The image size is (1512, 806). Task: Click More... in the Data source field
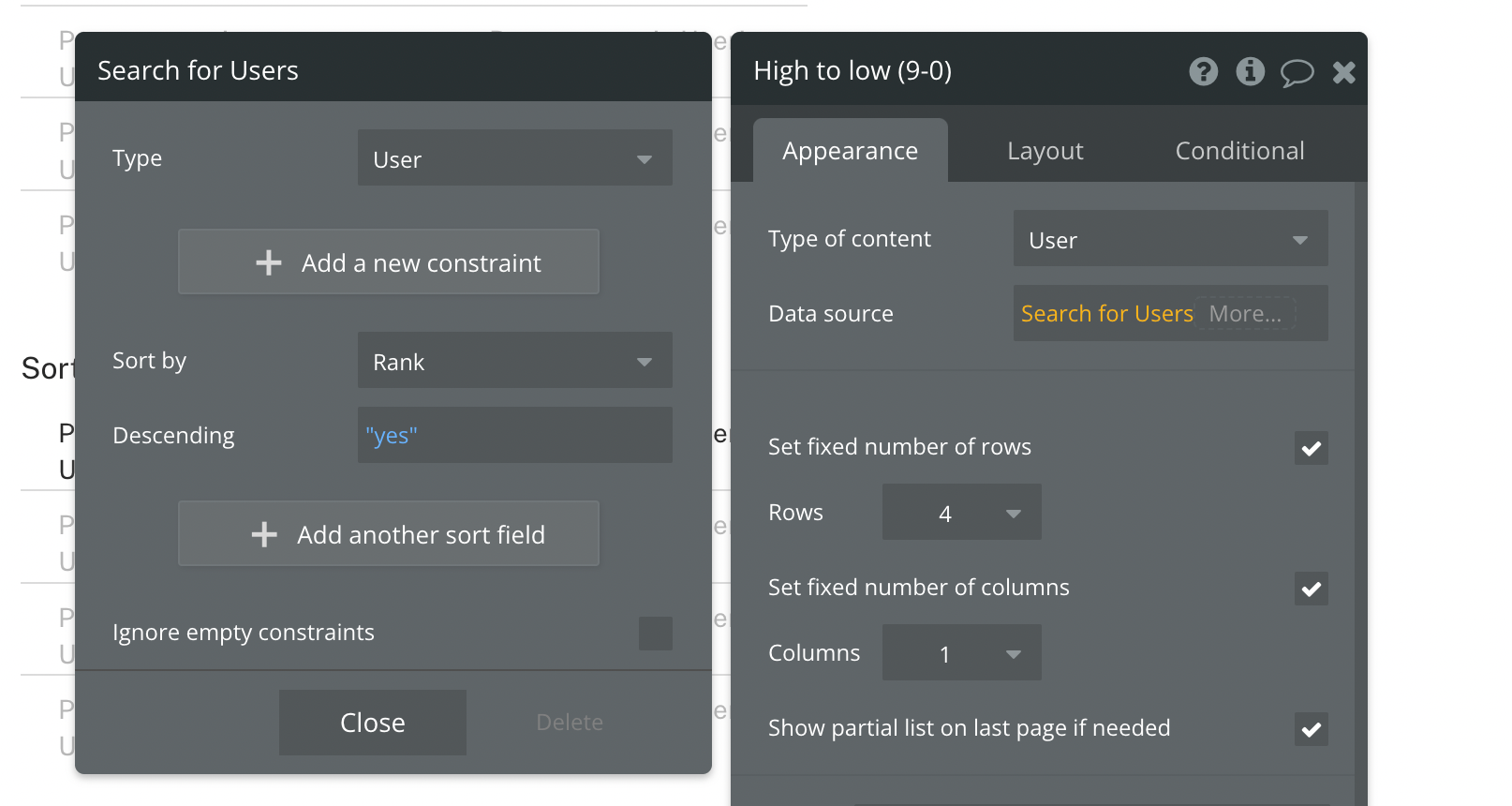1246,313
